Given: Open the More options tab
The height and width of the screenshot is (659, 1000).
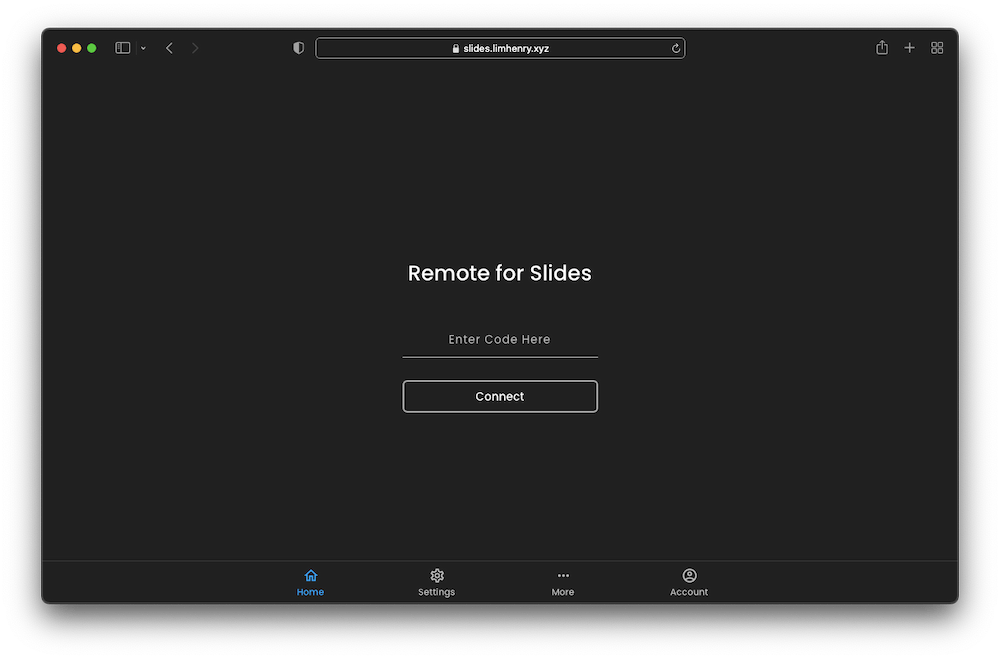Looking at the screenshot, I should point(563,582).
